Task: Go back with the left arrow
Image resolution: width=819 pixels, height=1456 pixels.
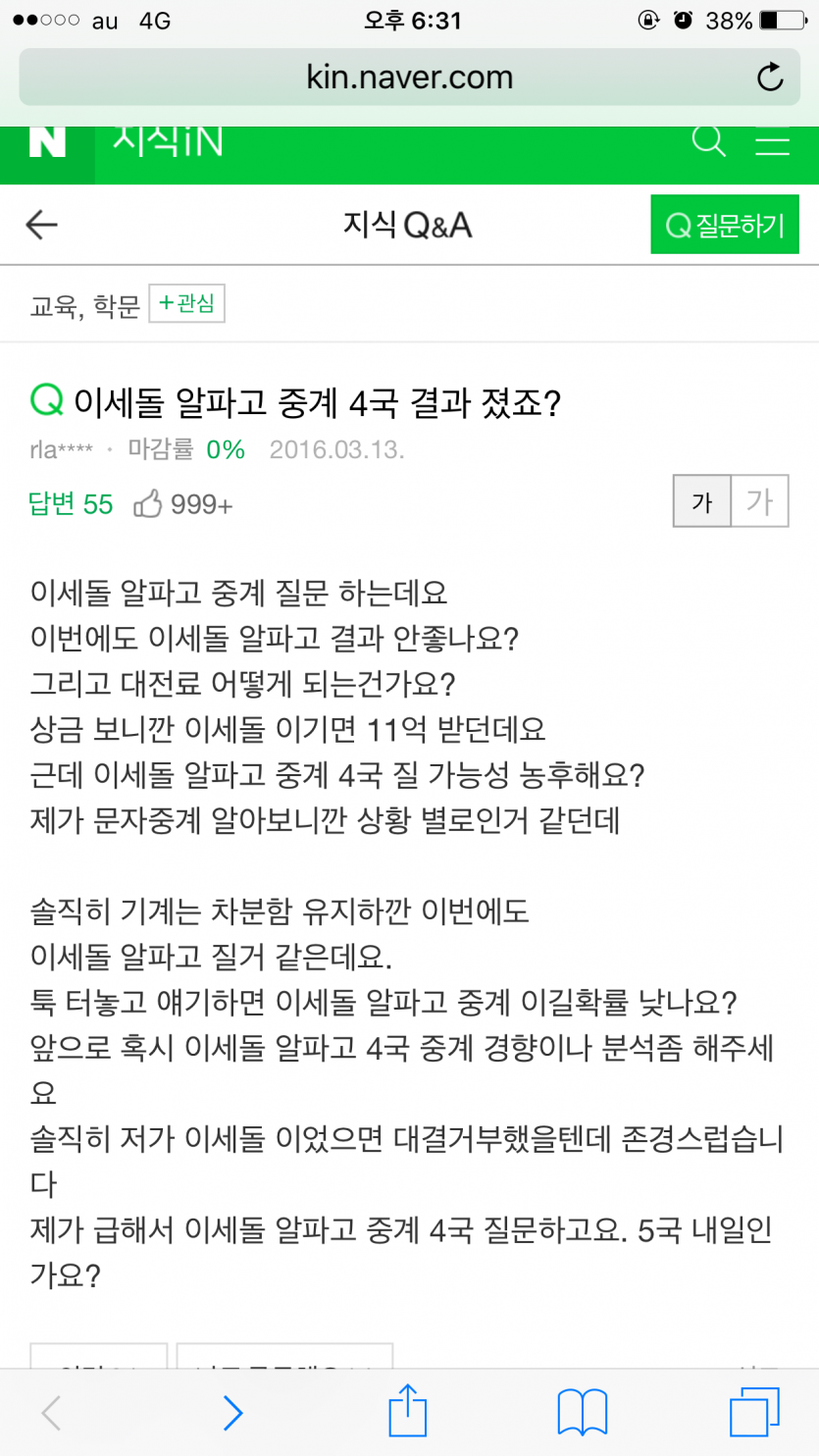Action: pyautogui.click(x=41, y=226)
